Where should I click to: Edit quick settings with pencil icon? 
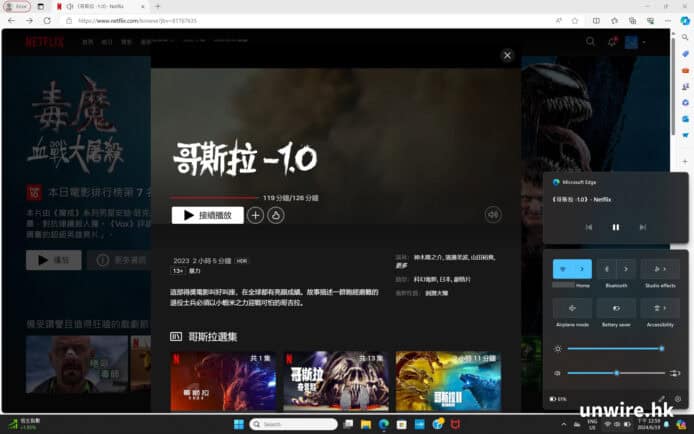pyautogui.click(x=661, y=398)
